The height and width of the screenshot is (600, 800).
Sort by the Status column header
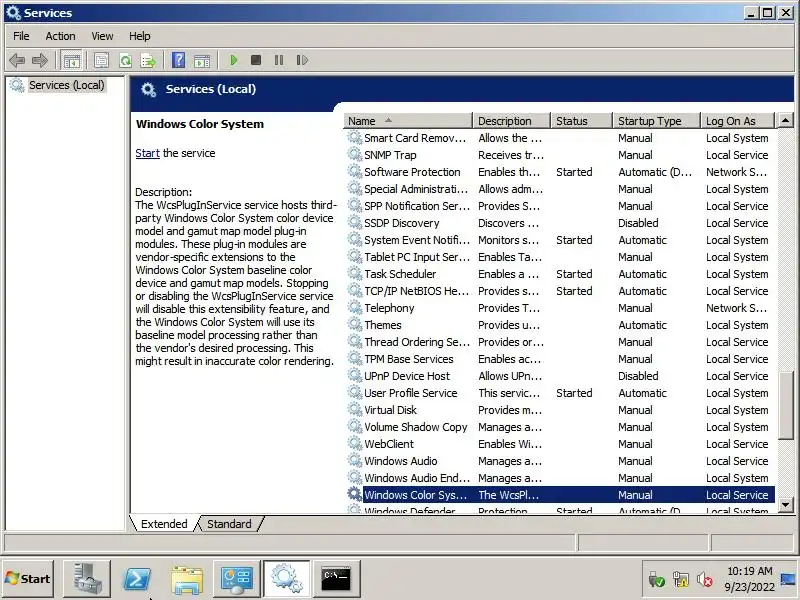582,121
